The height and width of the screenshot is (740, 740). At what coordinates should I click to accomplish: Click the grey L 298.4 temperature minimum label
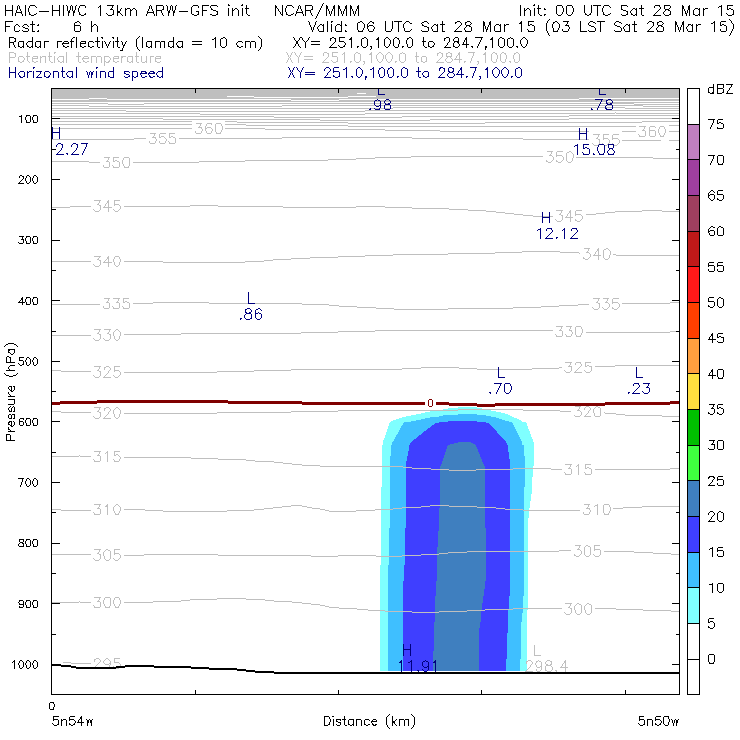click(547, 658)
